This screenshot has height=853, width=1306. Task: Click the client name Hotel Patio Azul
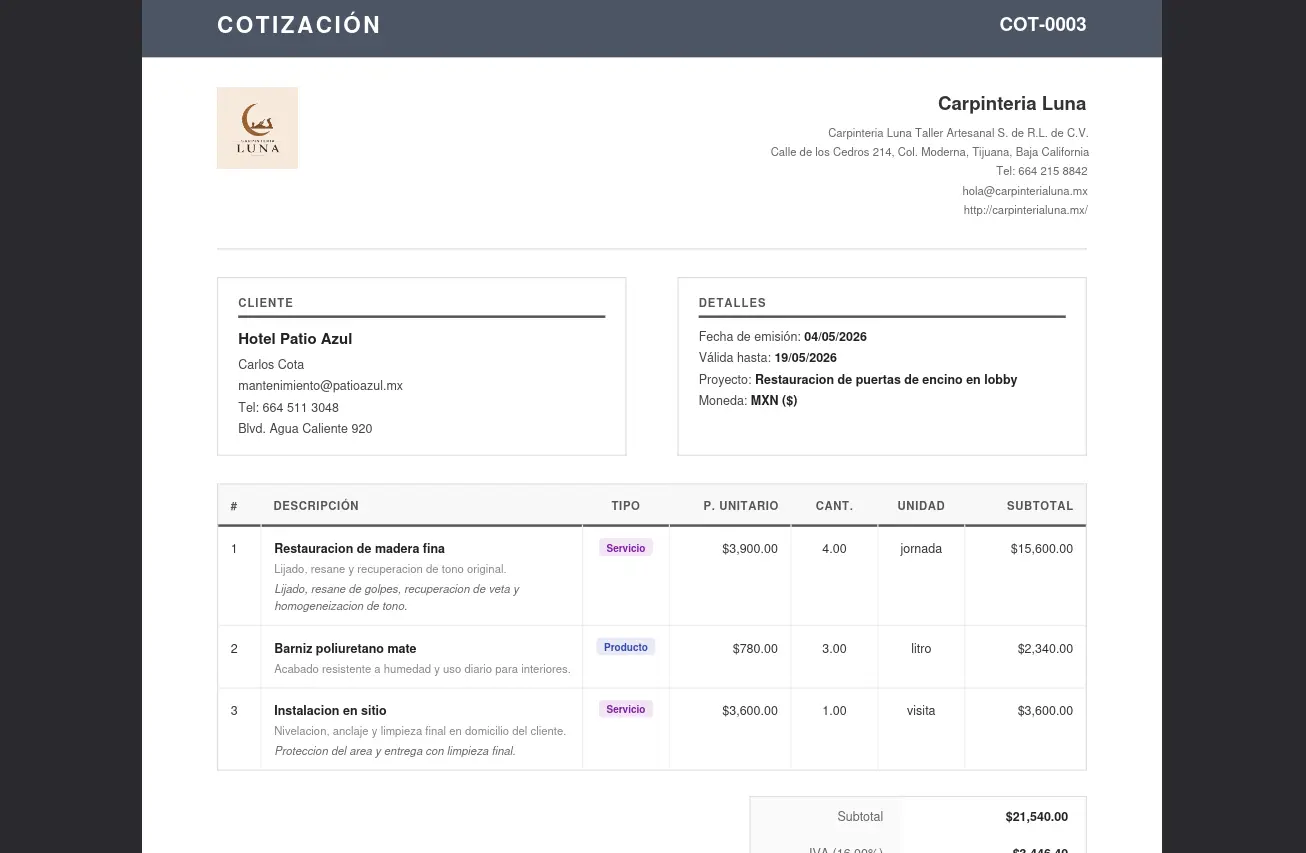click(295, 339)
